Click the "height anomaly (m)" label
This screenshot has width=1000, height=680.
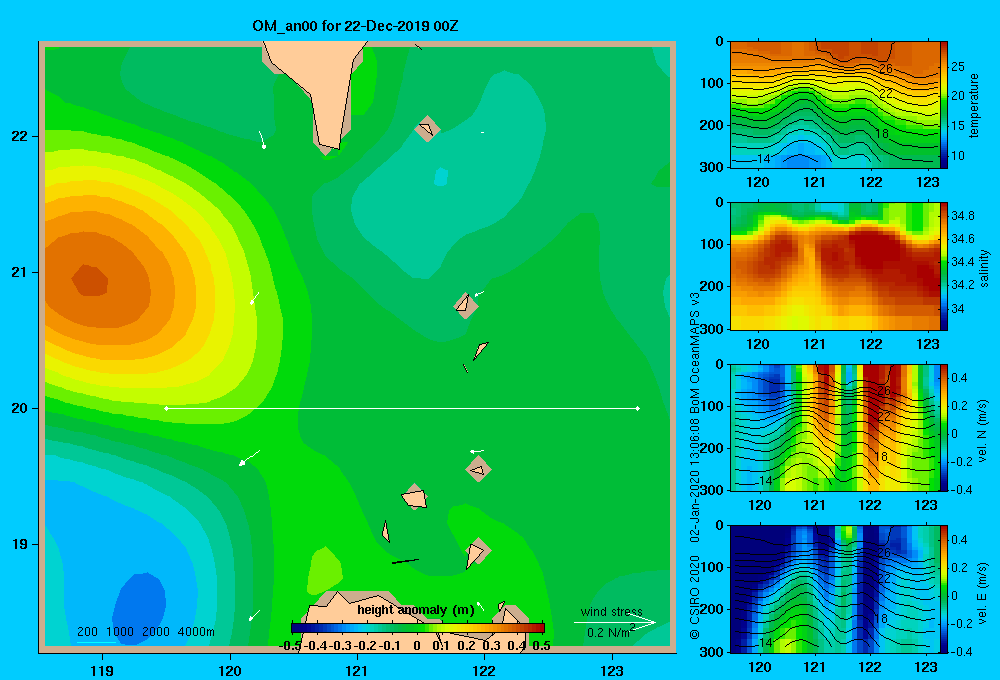click(416, 610)
